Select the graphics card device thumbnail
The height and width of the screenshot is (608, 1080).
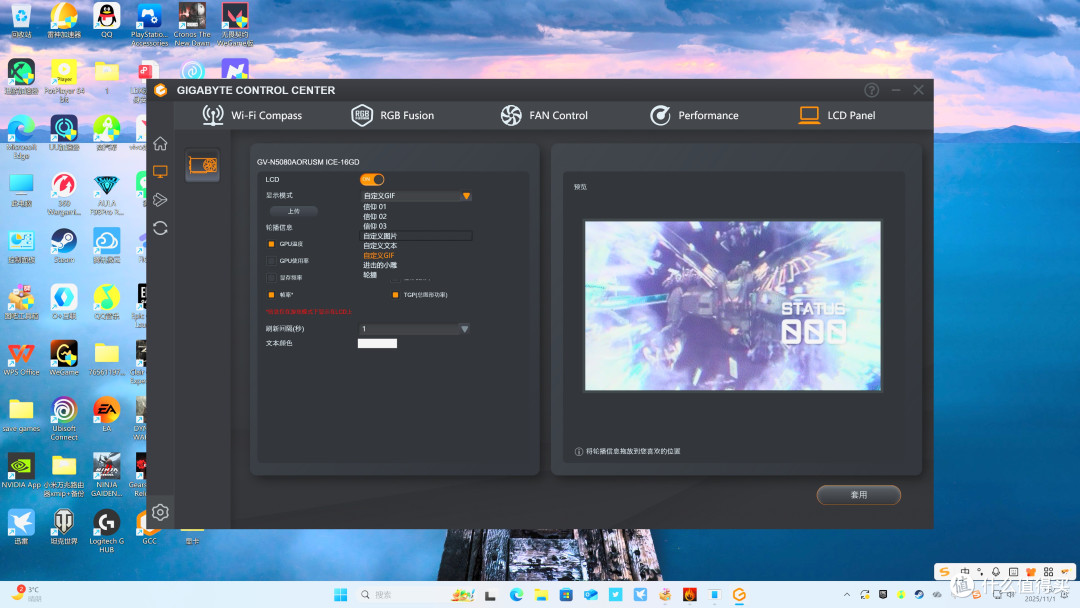point(202,165)
